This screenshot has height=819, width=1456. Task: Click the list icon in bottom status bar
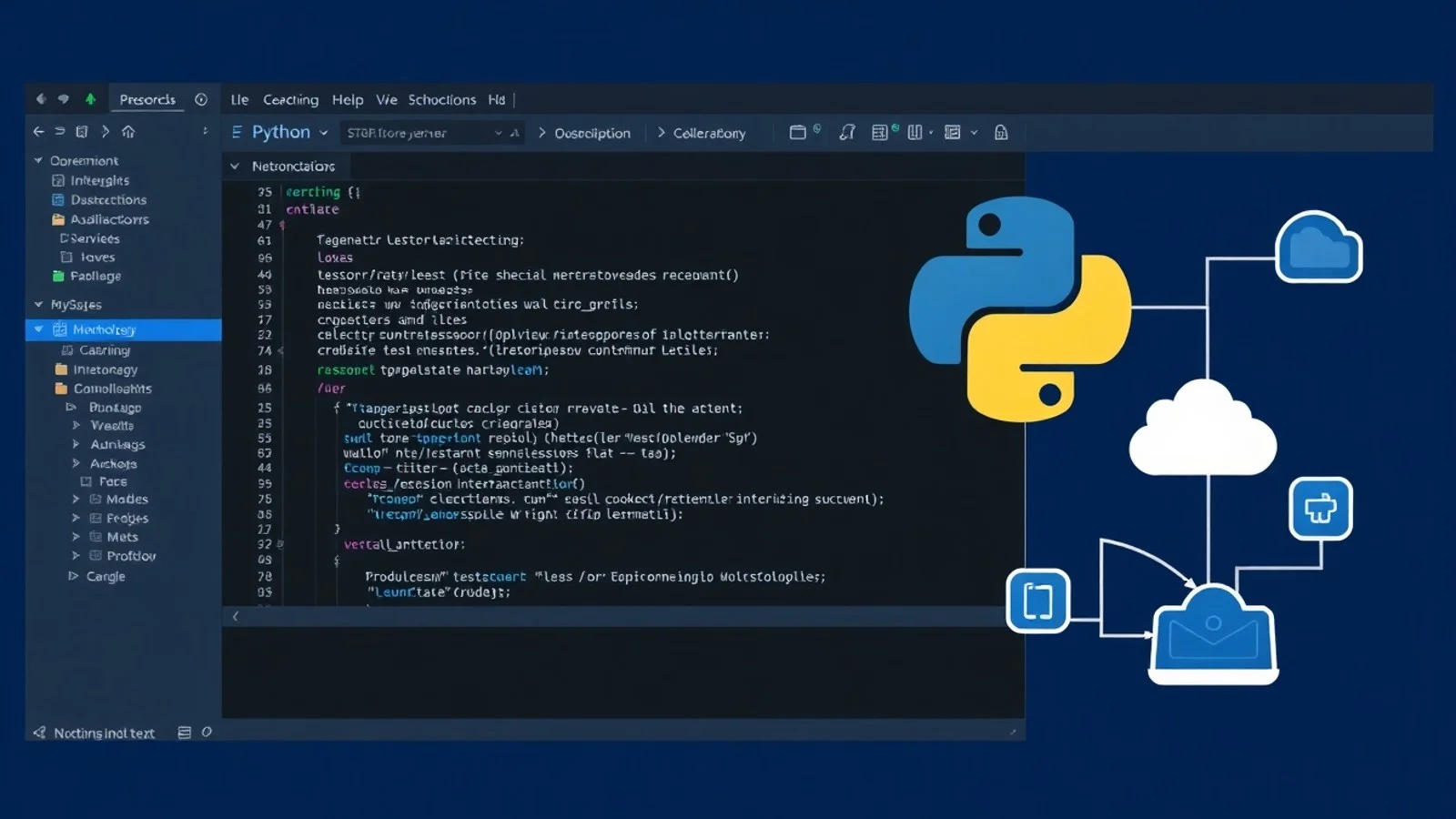185,733
